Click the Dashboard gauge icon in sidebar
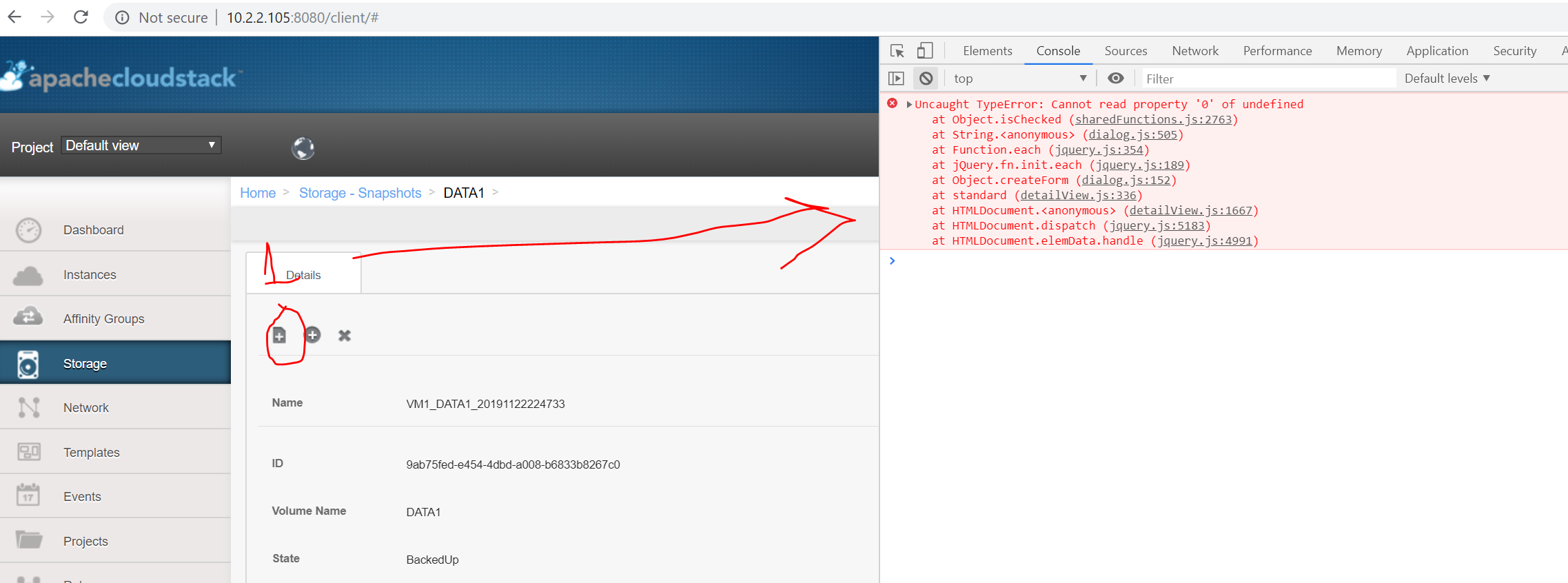Viewport: 1568px width, 583px height. click(x=29, y=230)
